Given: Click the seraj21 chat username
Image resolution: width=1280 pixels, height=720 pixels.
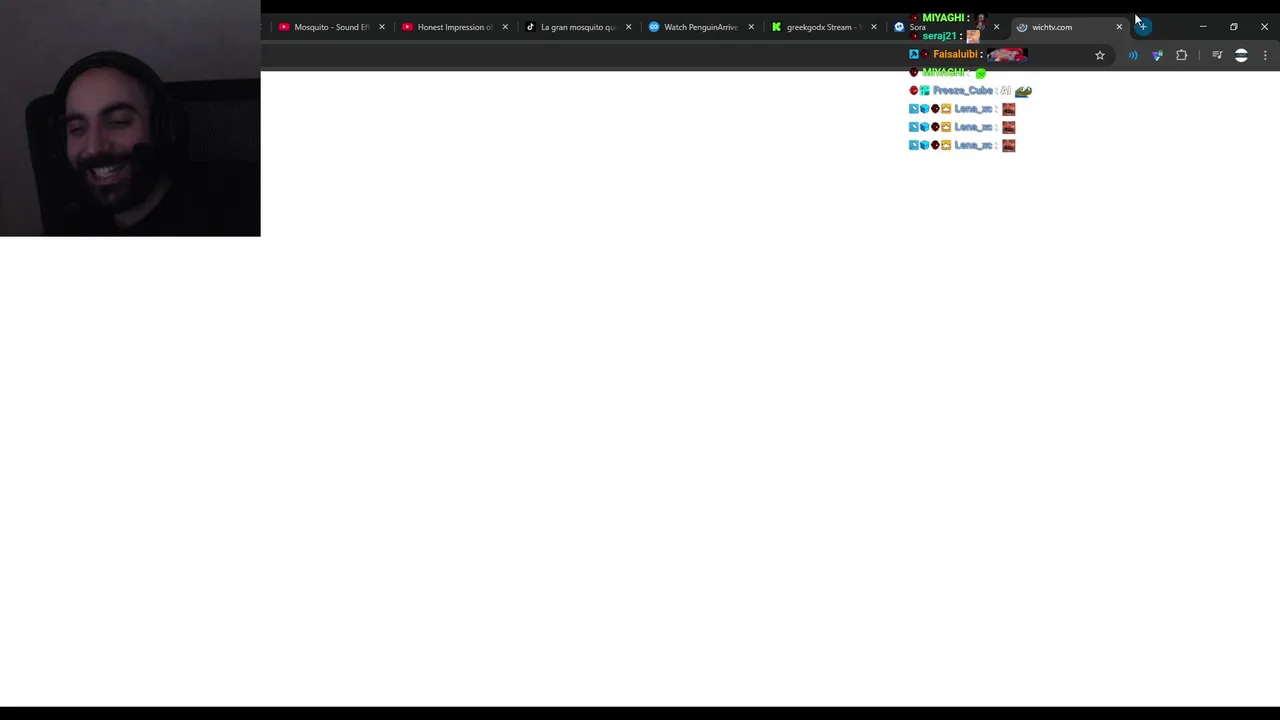Looking at the screenshot, I should (x=939, y=36).
